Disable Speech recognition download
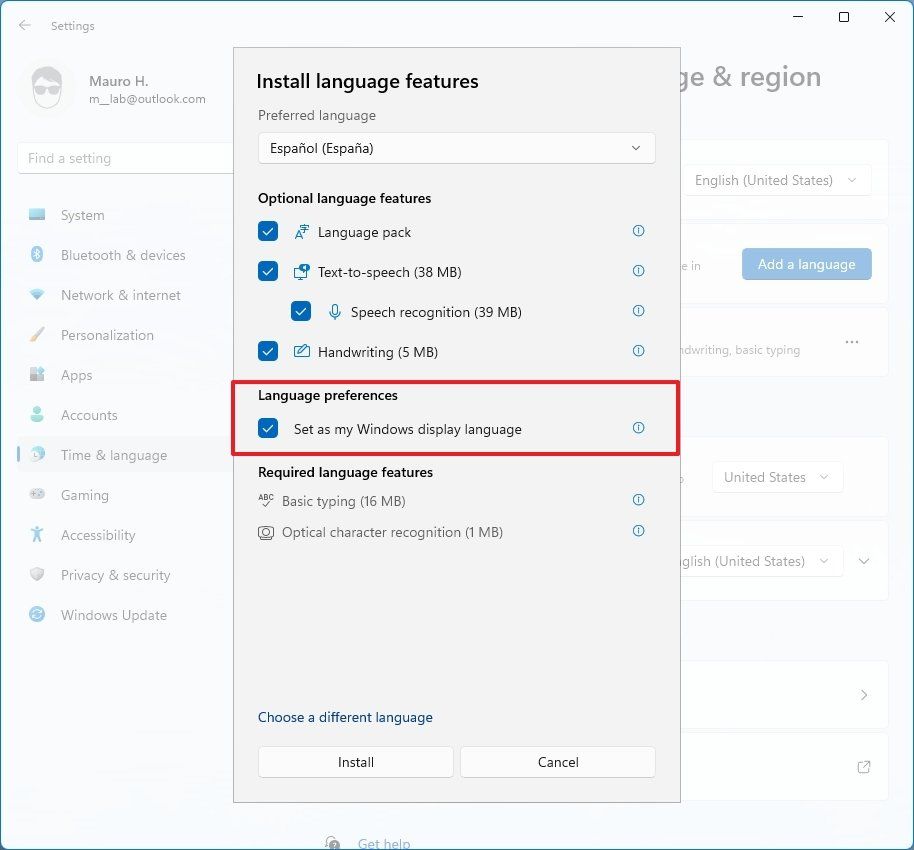Viewport: 914px width, 850px height. (x=301, y=311)
